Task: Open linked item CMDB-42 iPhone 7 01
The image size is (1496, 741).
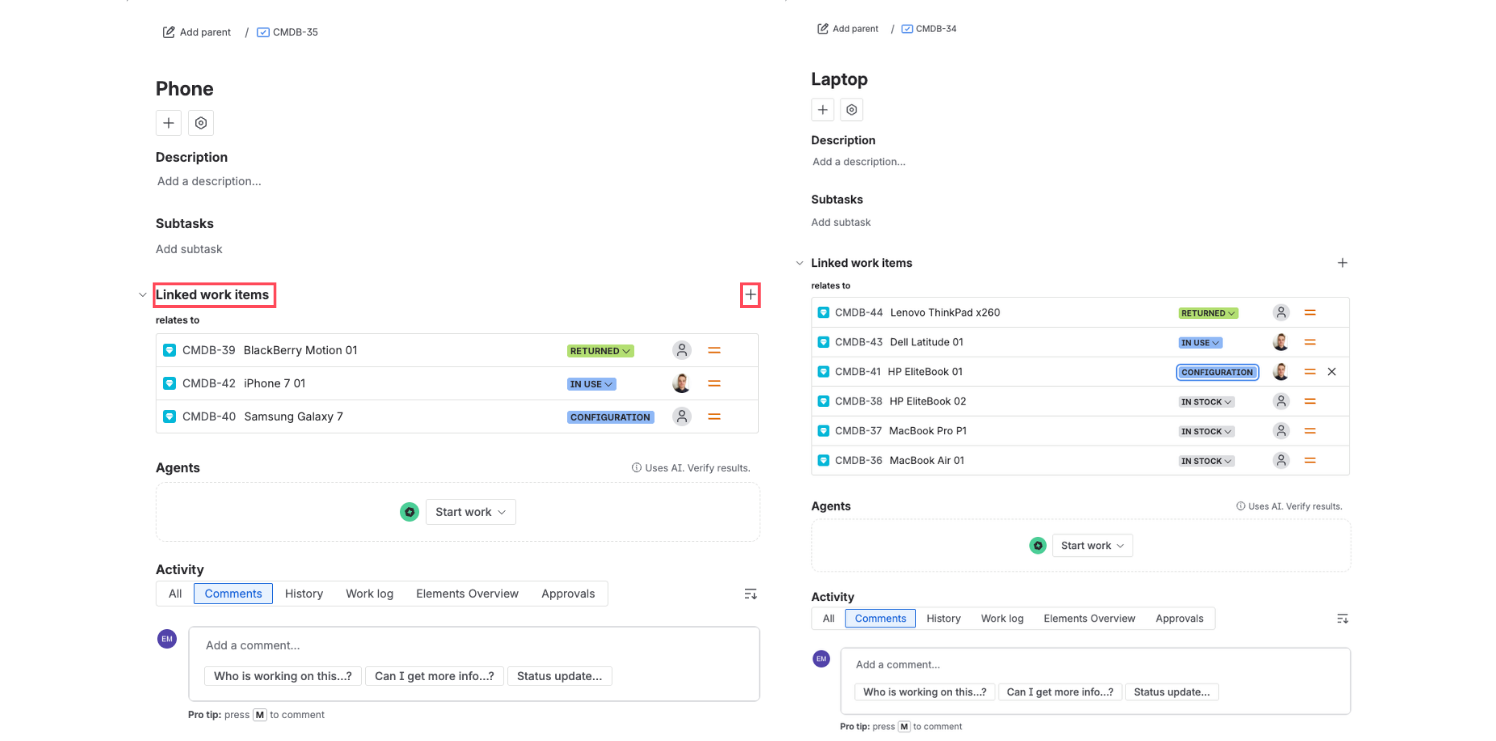Action: [244, 383]
